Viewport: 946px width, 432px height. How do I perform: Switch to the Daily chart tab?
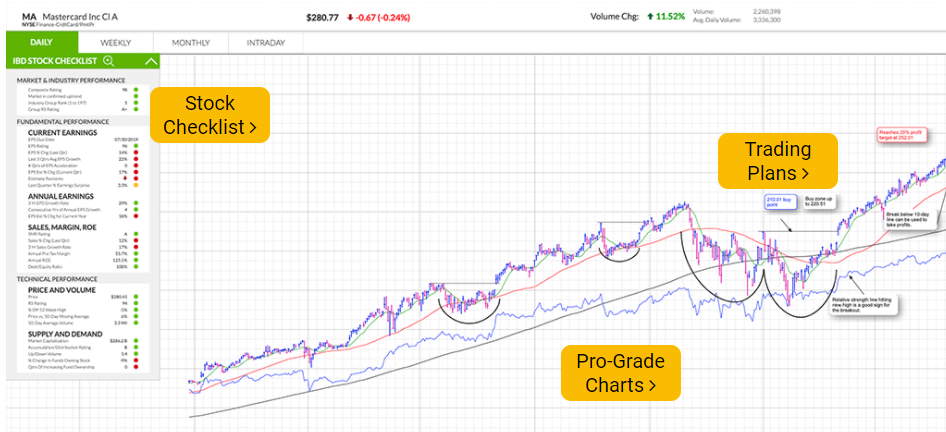[x=41, y=43]
